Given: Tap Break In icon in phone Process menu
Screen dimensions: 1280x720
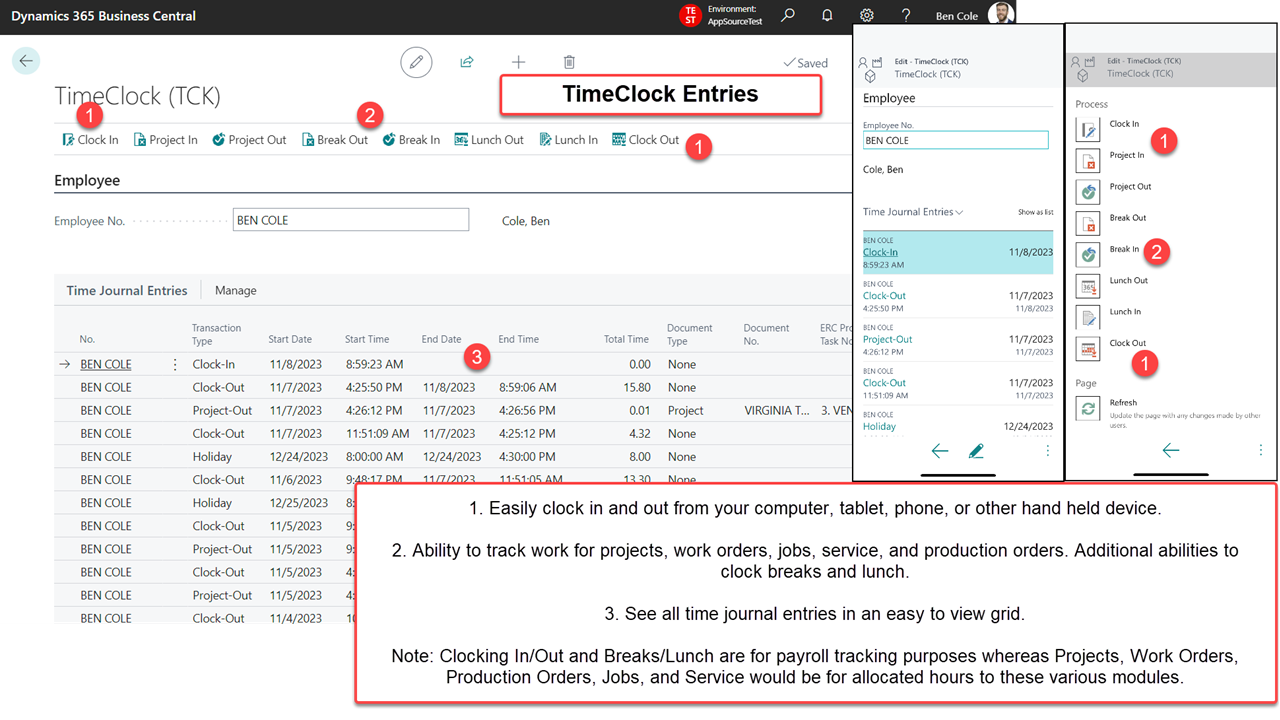Looking at the screenshot, I should pyautogui.click(x=1088, y=254).
